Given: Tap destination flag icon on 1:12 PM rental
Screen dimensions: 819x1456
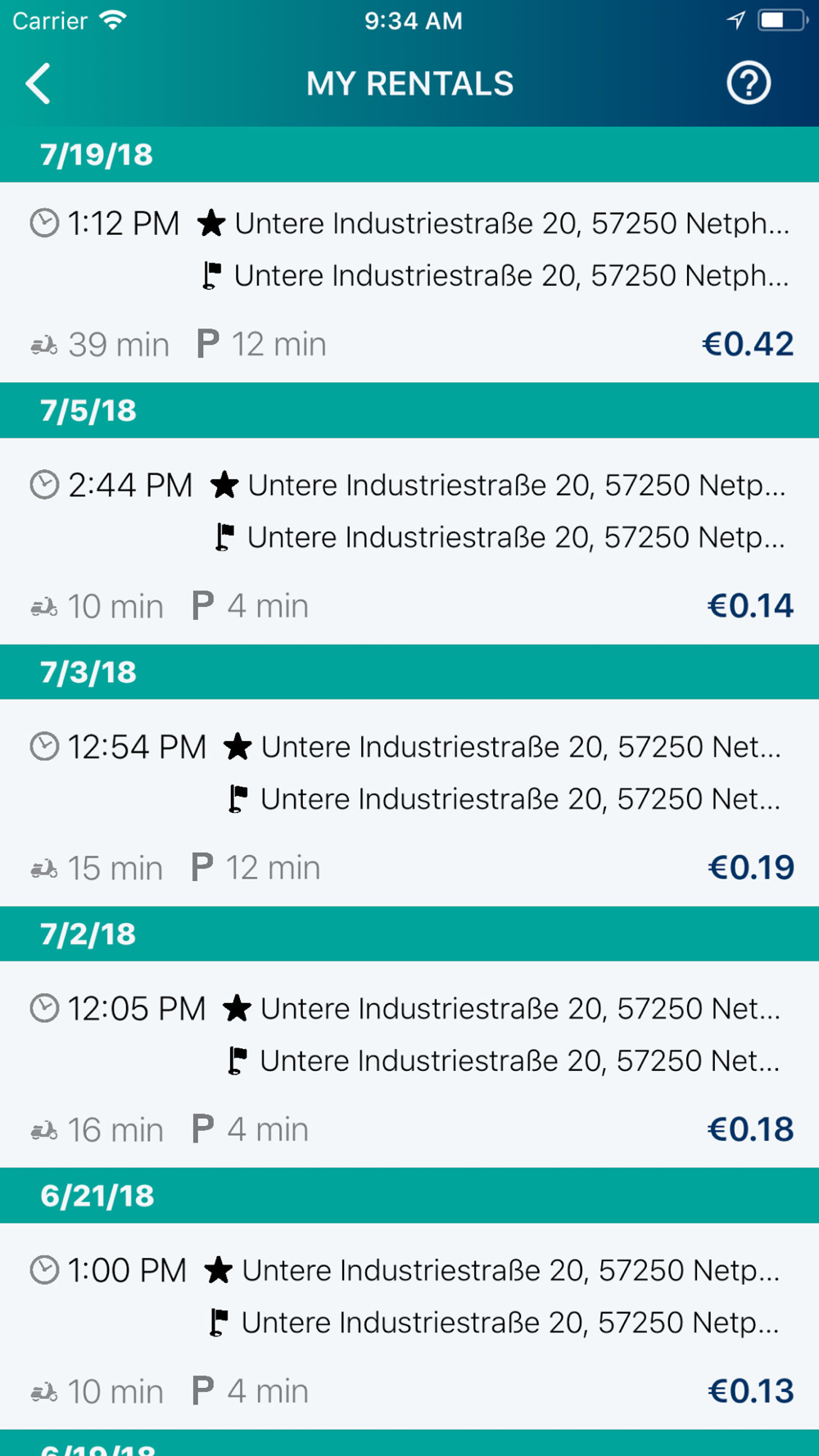Looking at the screenshot, I should tap(211, 276).
